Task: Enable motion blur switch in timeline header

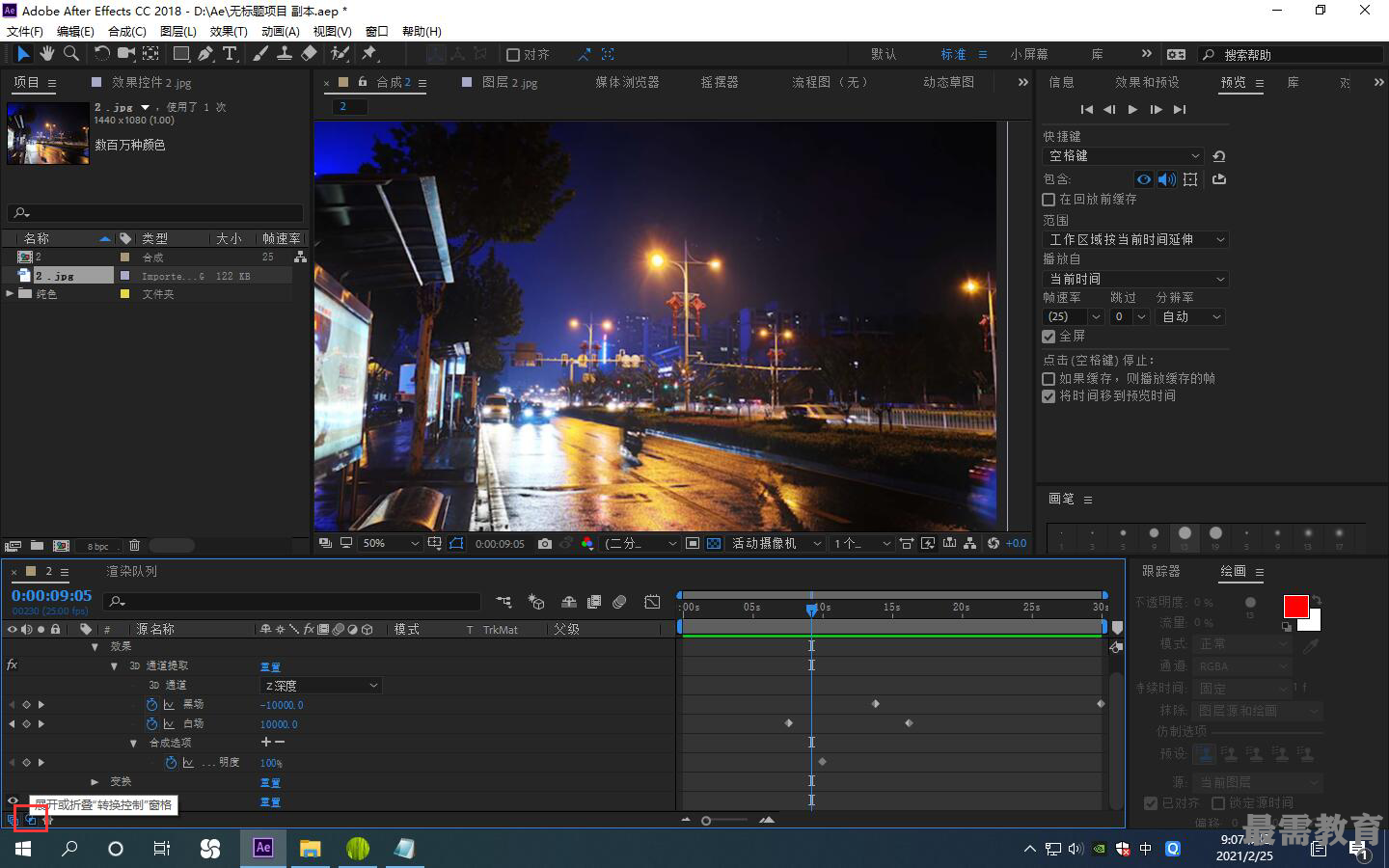Action: 619,602
